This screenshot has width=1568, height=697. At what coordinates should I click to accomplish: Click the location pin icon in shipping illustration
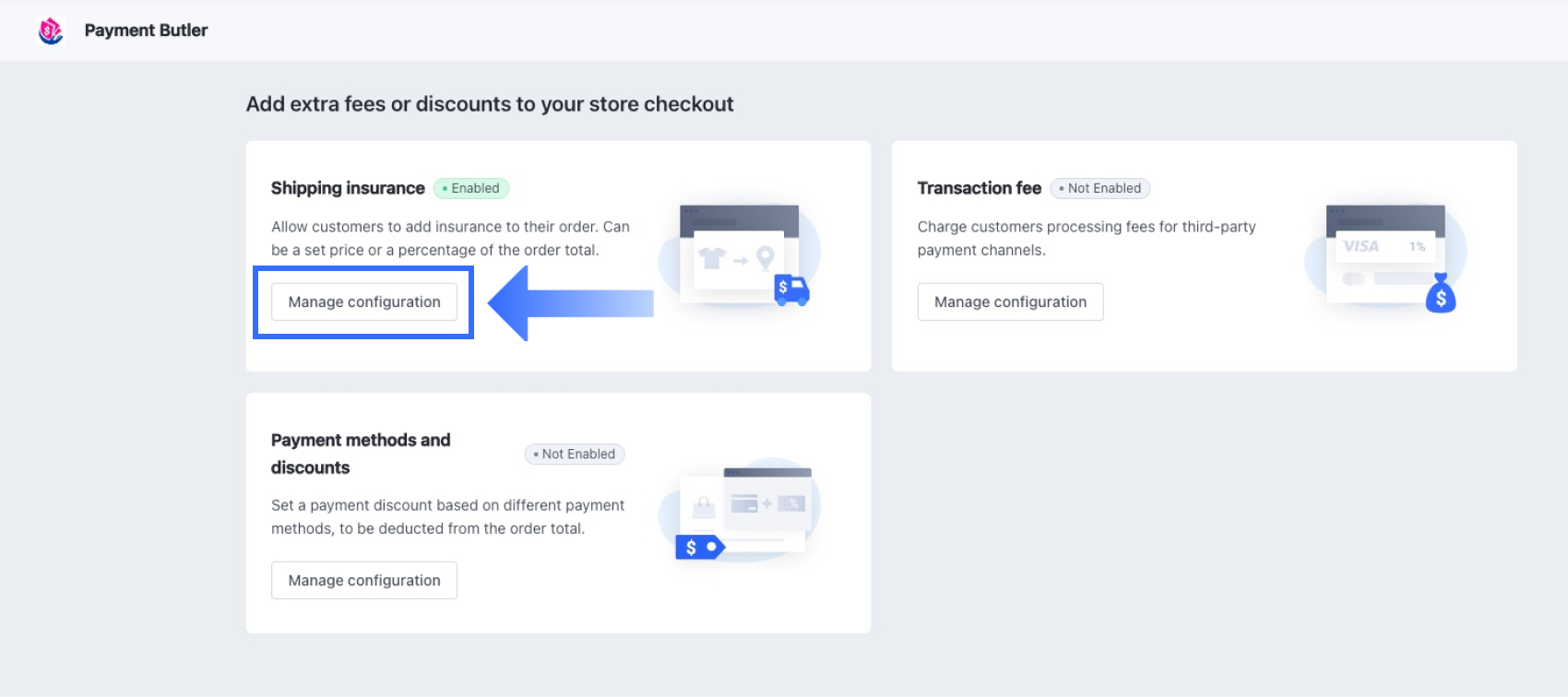[x=765, y=258]
